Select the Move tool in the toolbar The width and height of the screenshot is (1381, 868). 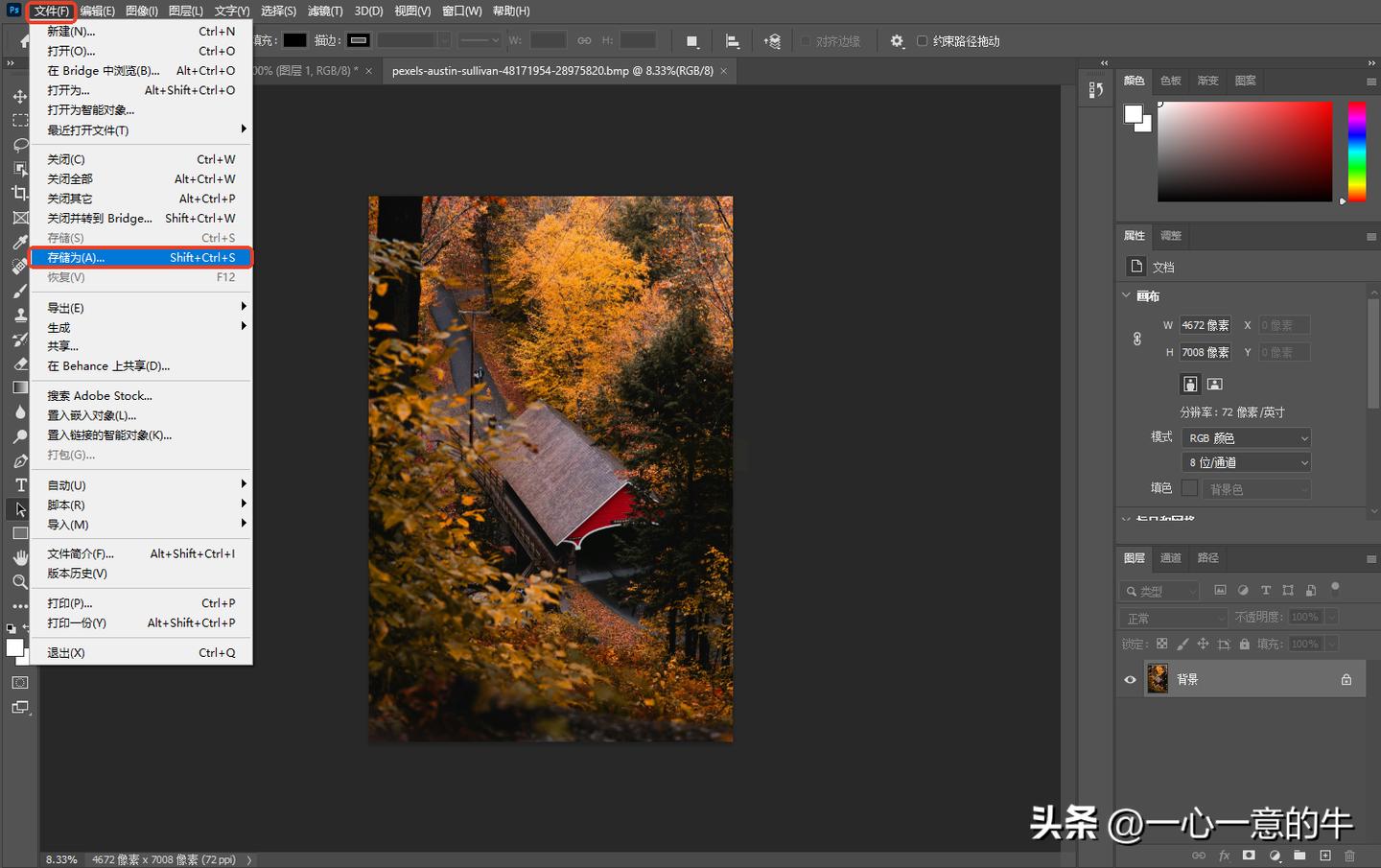[21, 96]
